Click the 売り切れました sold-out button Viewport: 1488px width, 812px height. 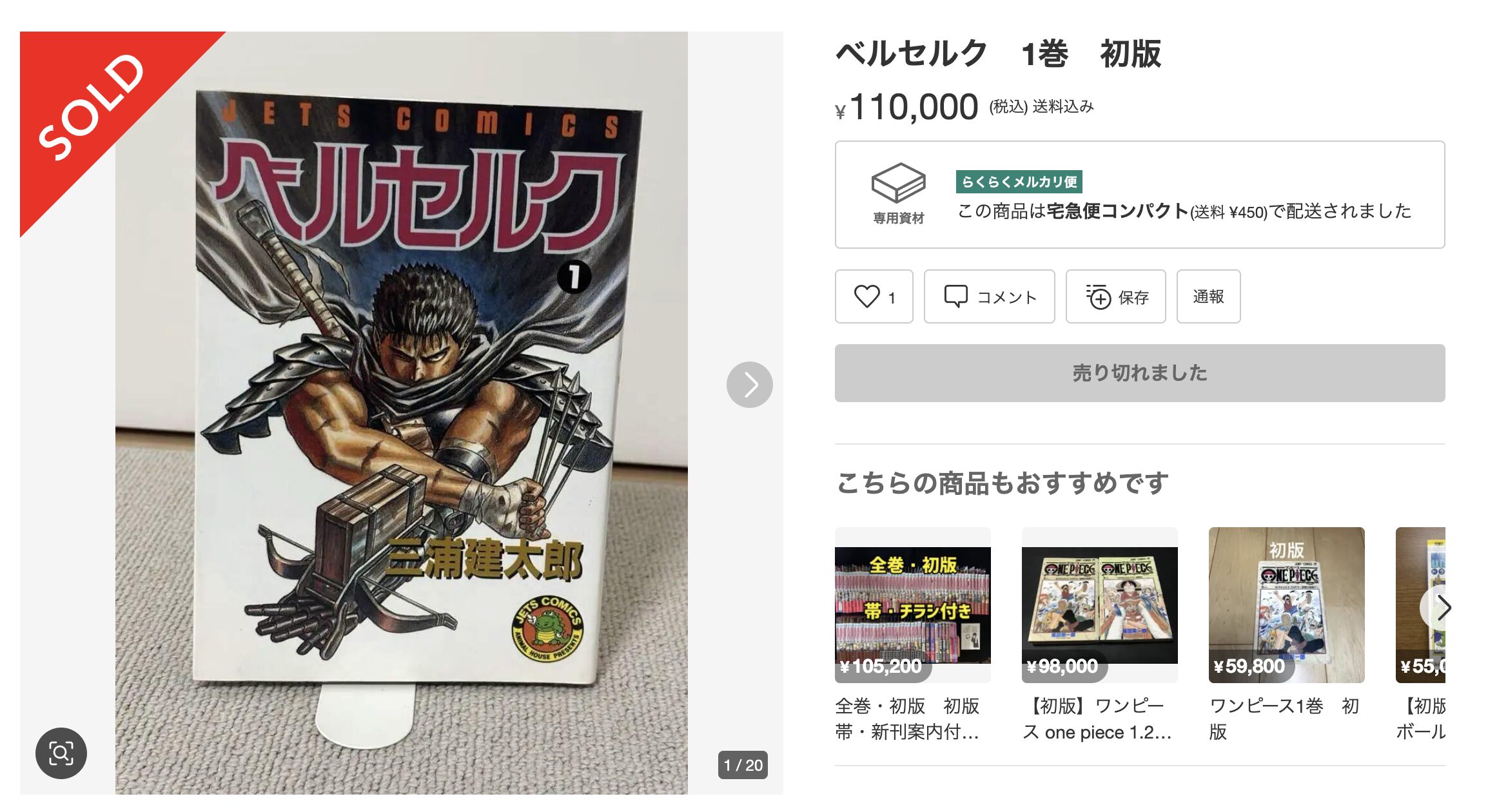pyautogui.click(x=1139, y=373)
